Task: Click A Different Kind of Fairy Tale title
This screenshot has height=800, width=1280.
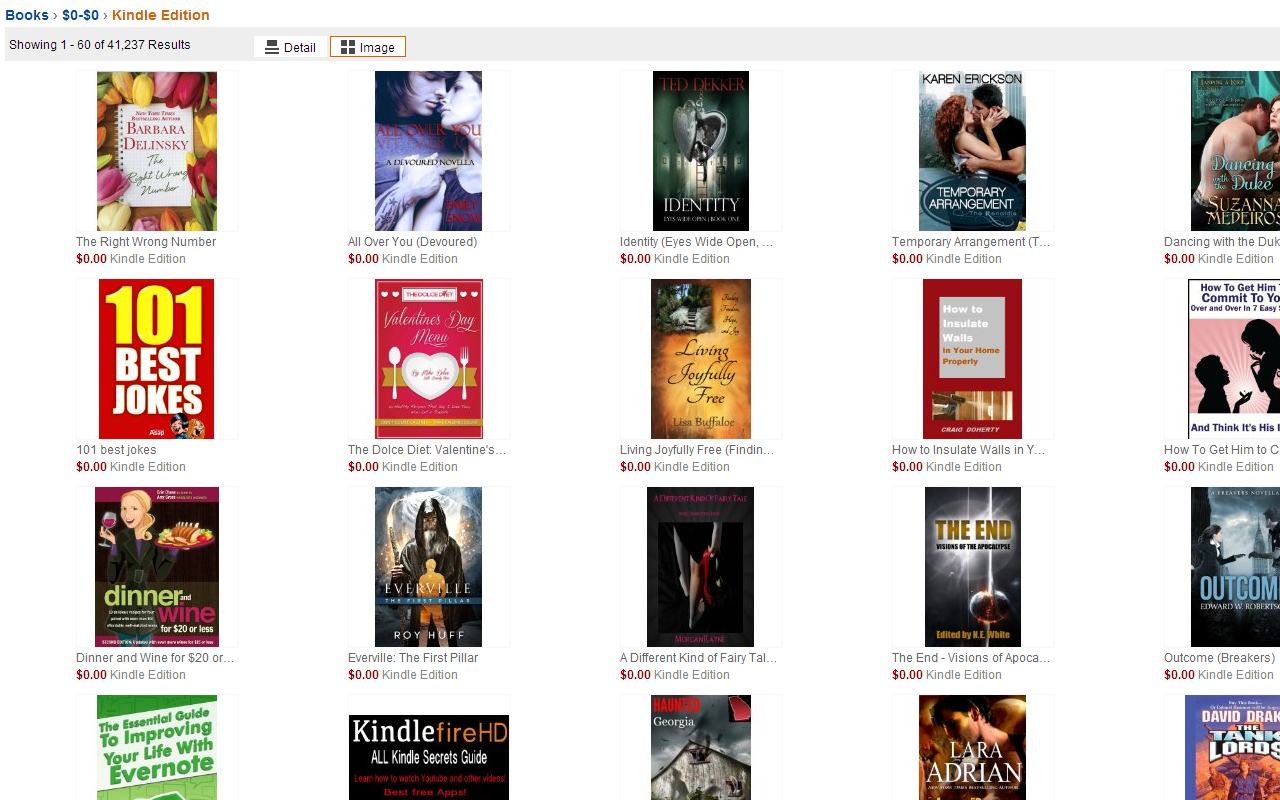Action: click(698, 658)
